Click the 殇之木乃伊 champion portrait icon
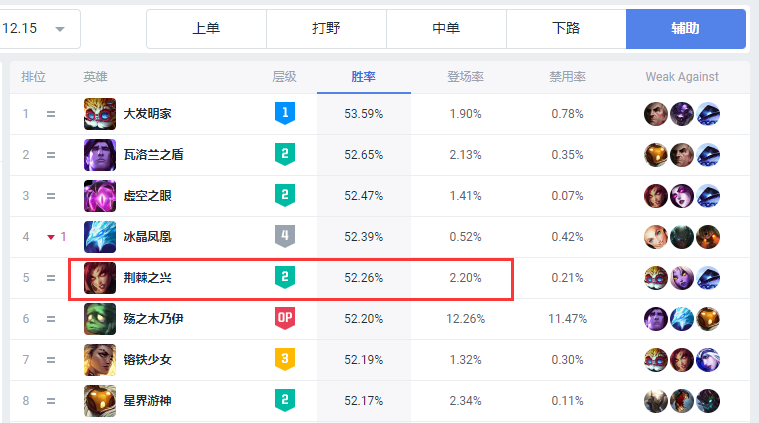 pyautogui.click(x=100, y=319)
